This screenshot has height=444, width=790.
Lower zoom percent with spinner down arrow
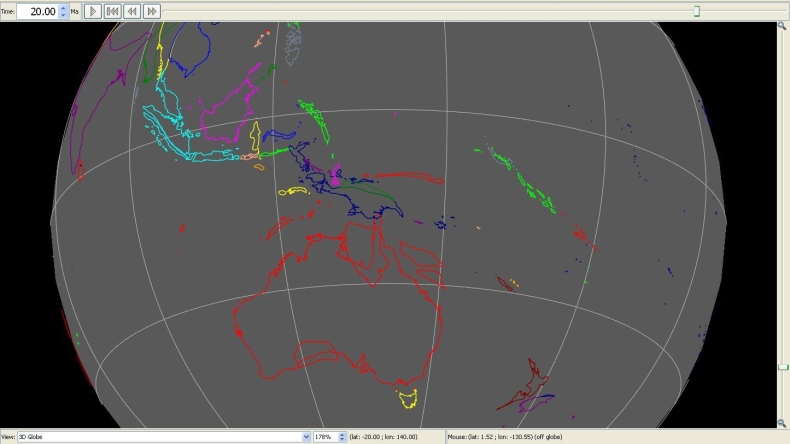pyautogui.click(x=342, y=439)
